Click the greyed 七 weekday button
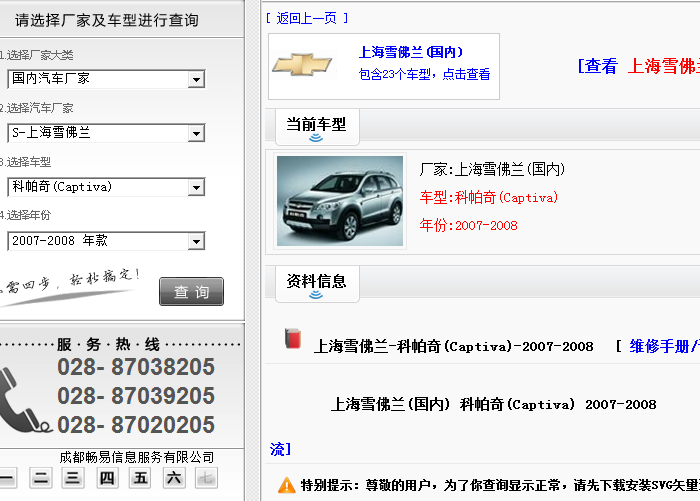This screenshot has width=700, height=501. click(206, 478)
